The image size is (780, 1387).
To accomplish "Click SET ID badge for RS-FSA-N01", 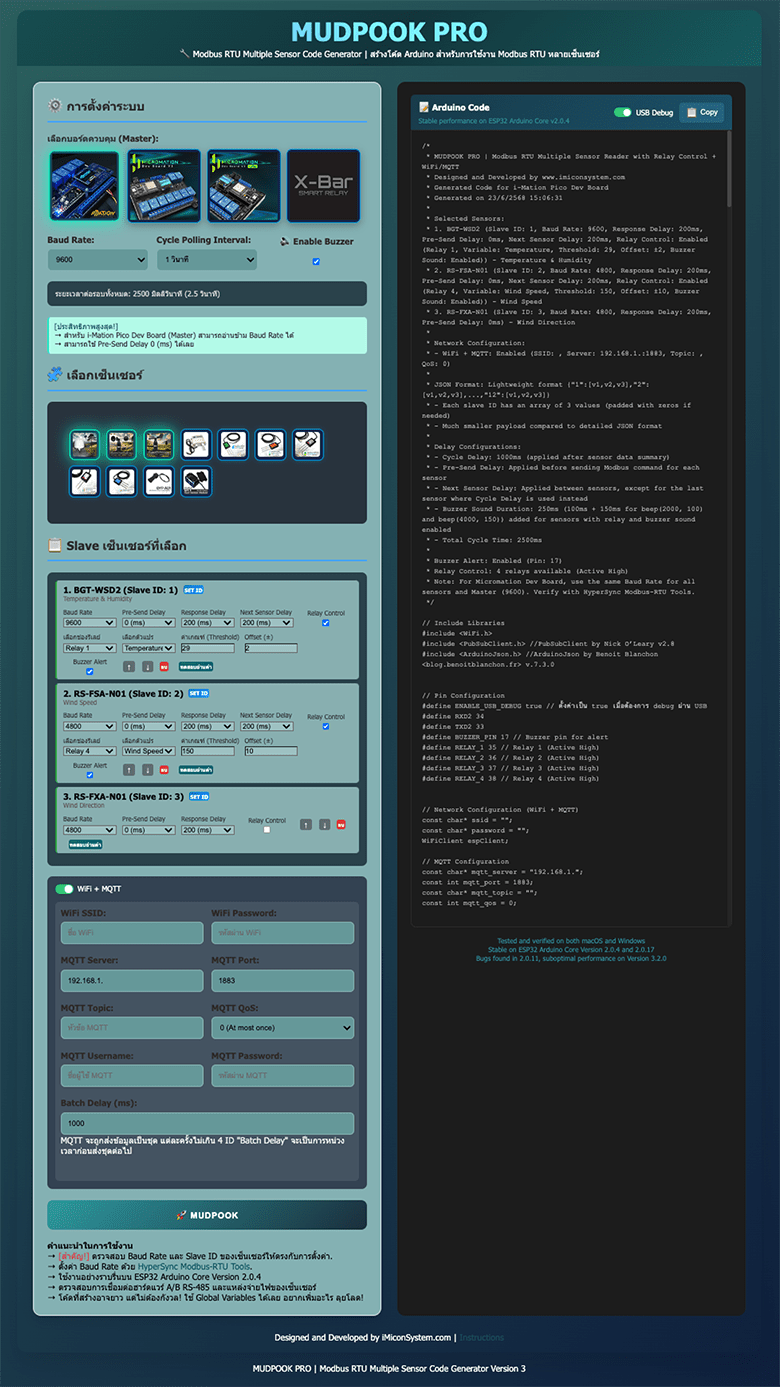I will point(198,693).
